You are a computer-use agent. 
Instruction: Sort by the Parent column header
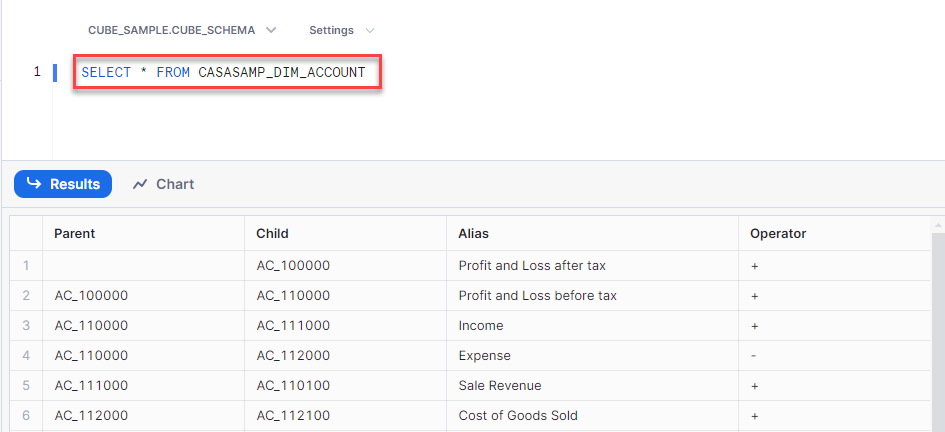point(75,233)
